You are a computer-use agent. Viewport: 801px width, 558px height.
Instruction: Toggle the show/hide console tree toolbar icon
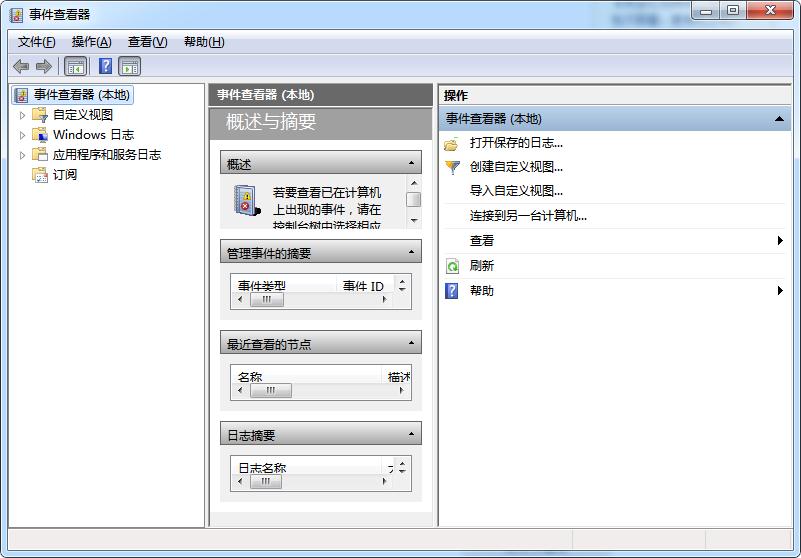click(76, 66)
